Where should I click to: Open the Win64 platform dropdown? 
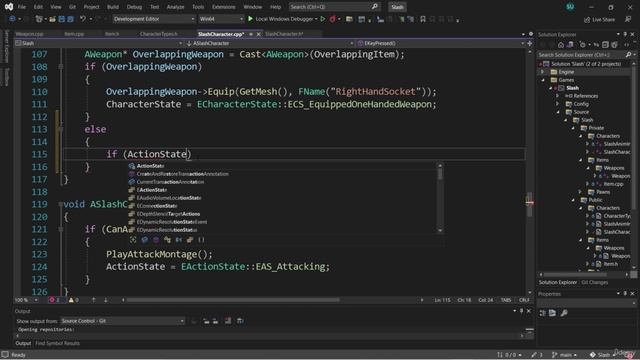click(x=221, y=19)
